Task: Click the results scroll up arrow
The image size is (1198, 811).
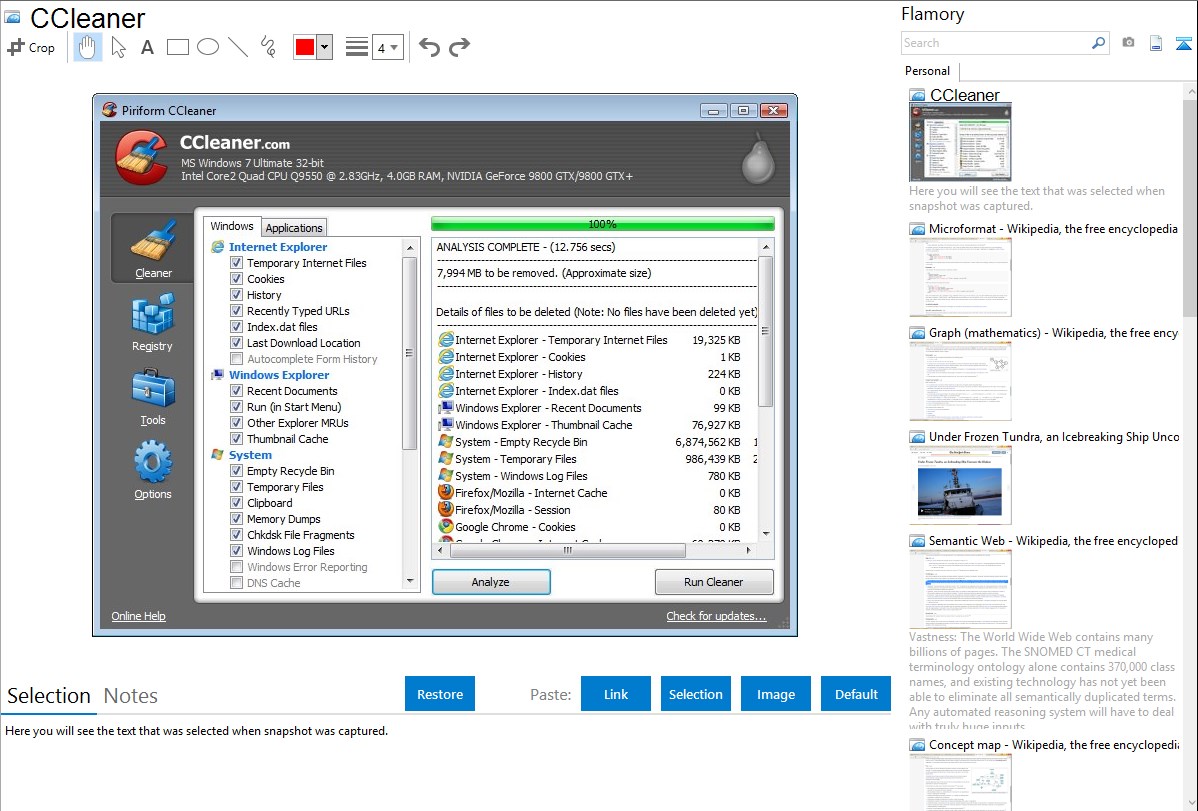Action: 766,247
